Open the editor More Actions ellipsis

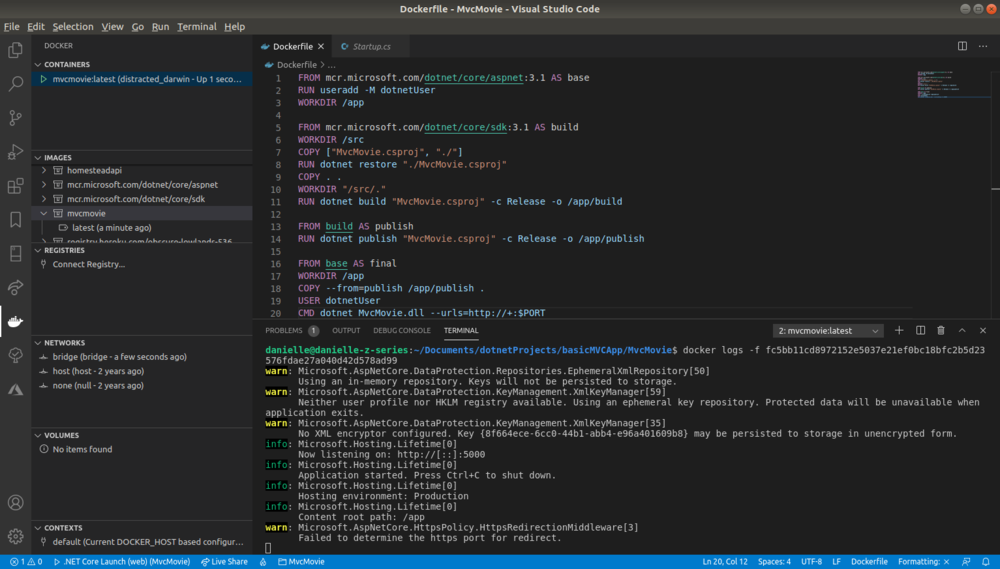click(983, 46)
